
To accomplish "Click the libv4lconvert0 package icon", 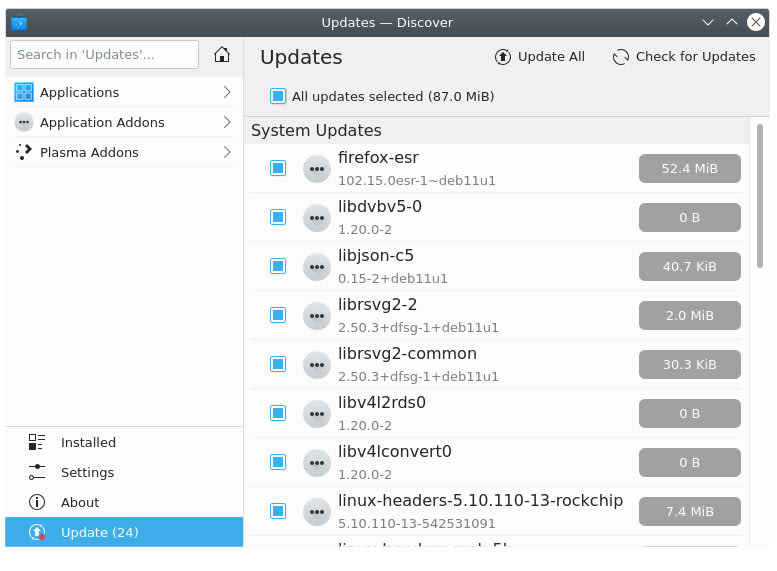I will pyautogui.click(x=317, y=463).
